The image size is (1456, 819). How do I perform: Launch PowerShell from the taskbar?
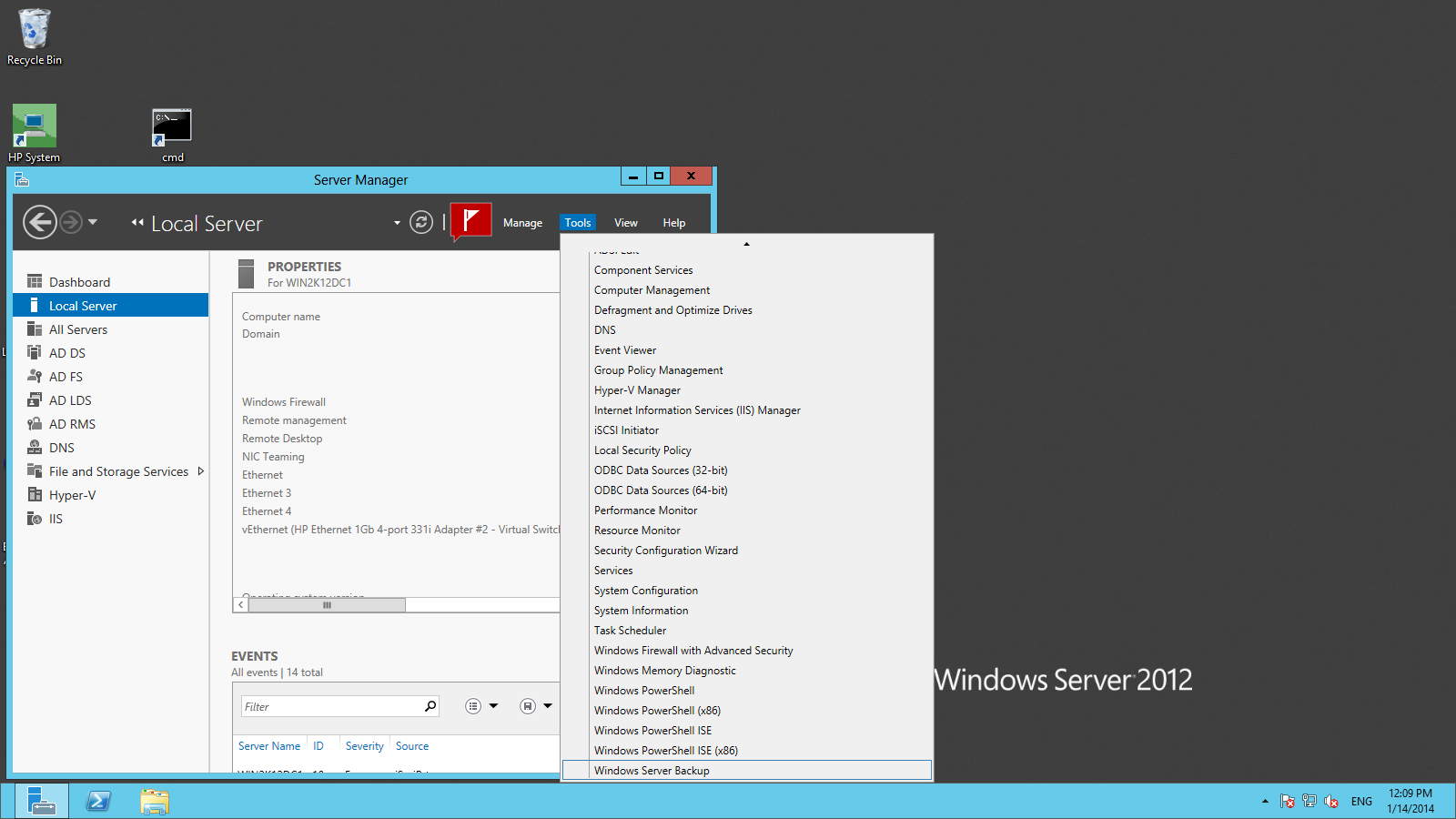pos(98,802)
